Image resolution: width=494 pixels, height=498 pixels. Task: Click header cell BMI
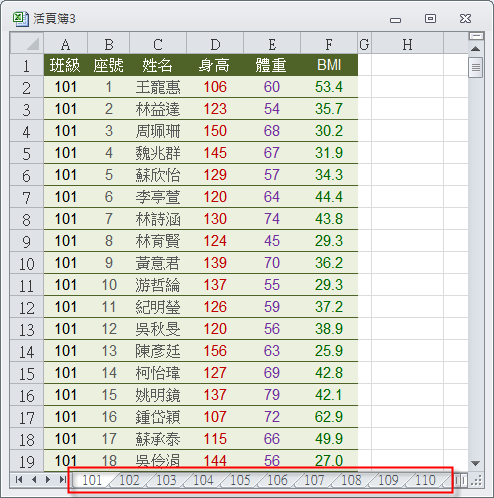(x=329, y=65)
